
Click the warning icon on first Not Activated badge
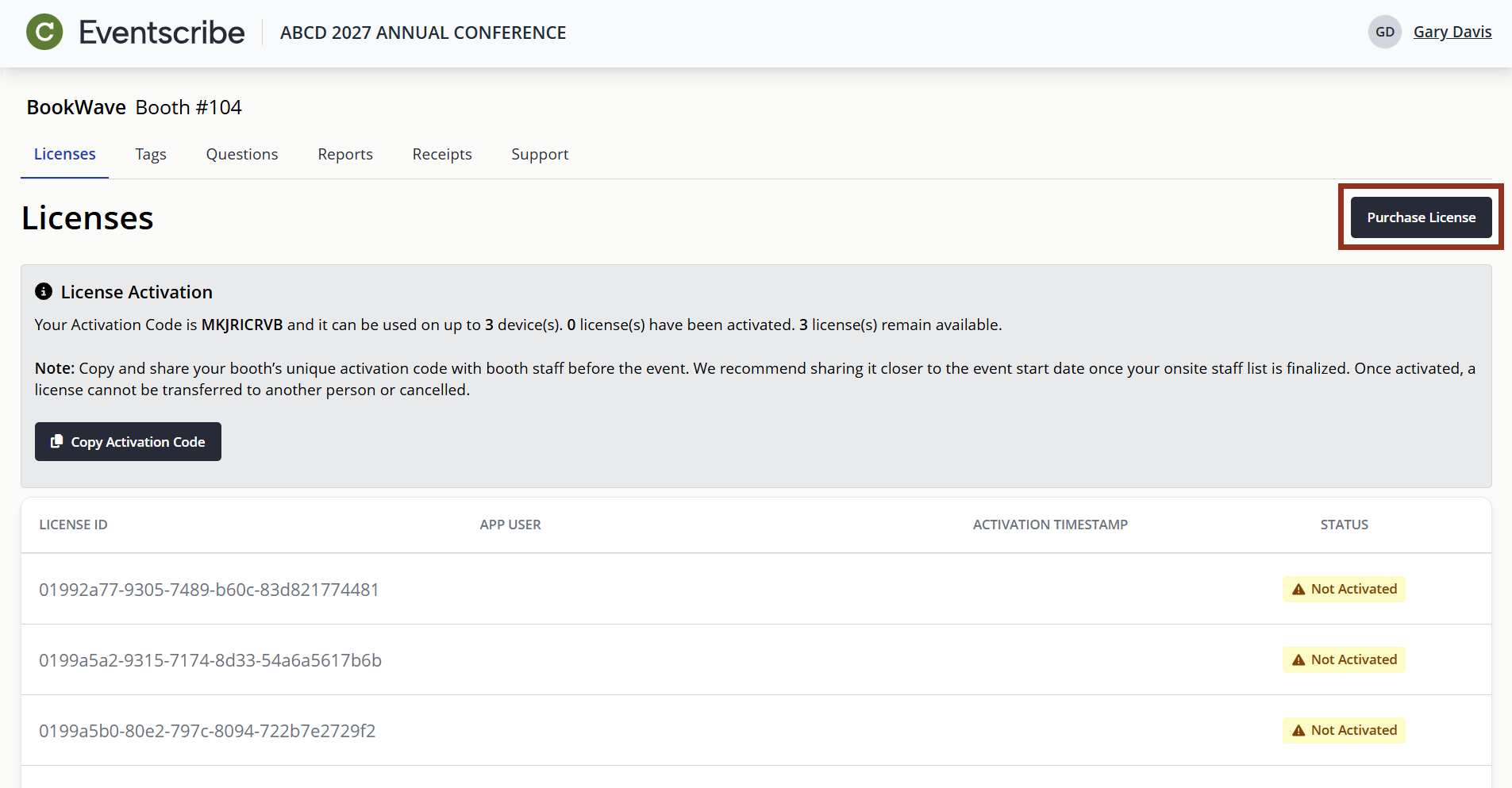coord(1299,589)
